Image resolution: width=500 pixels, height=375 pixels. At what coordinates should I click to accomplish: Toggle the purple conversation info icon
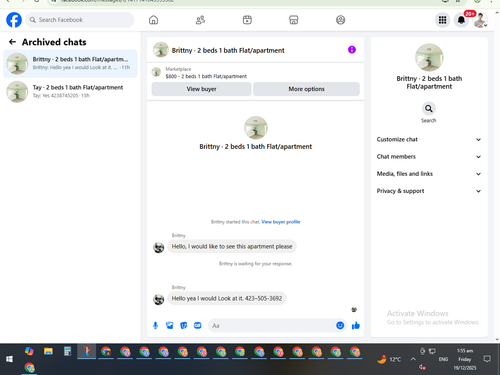point(352,50)
